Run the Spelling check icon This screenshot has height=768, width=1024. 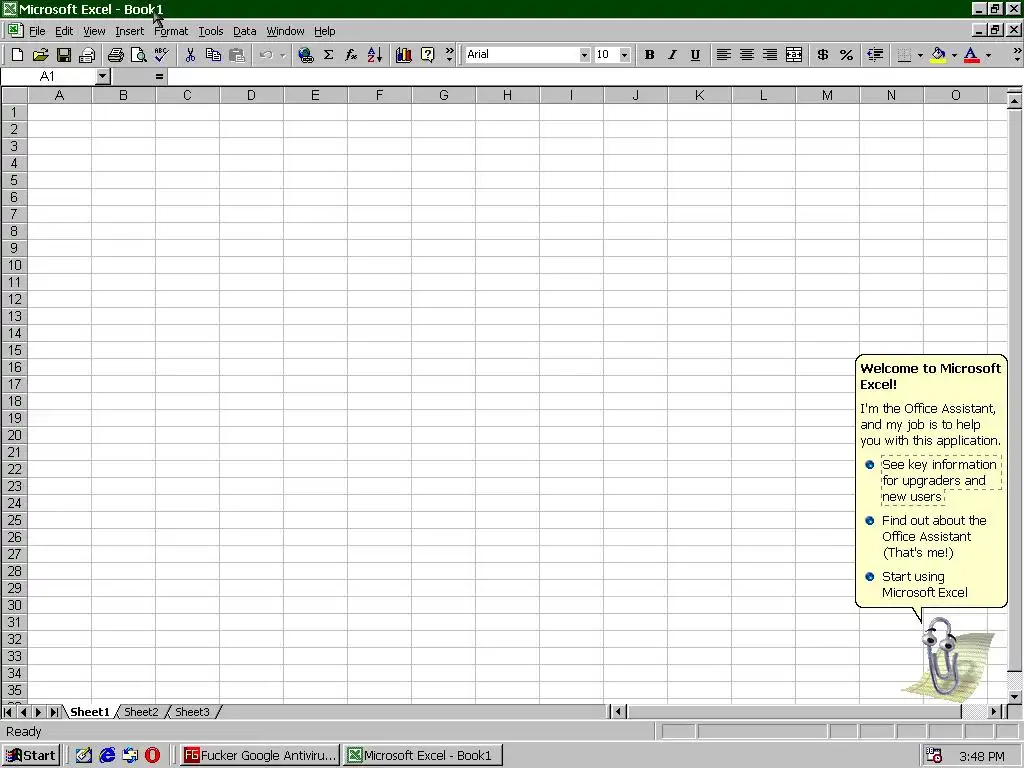pos(161,55)
